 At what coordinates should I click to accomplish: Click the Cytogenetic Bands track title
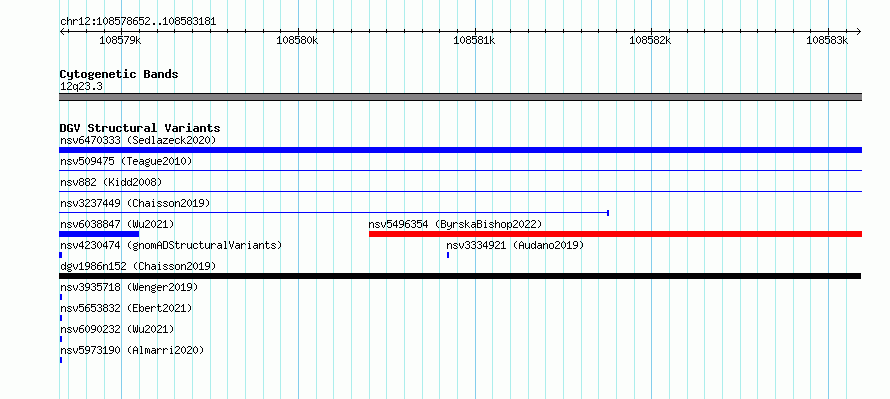pyautogui.click(x=119, y=74)
